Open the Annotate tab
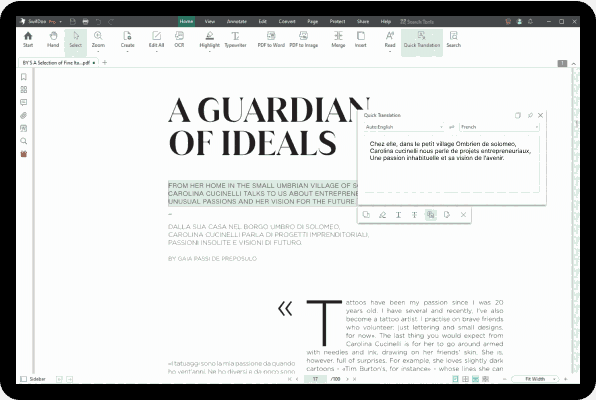The width and height of the screenshot is (596, 400). [x=236, y=22]
